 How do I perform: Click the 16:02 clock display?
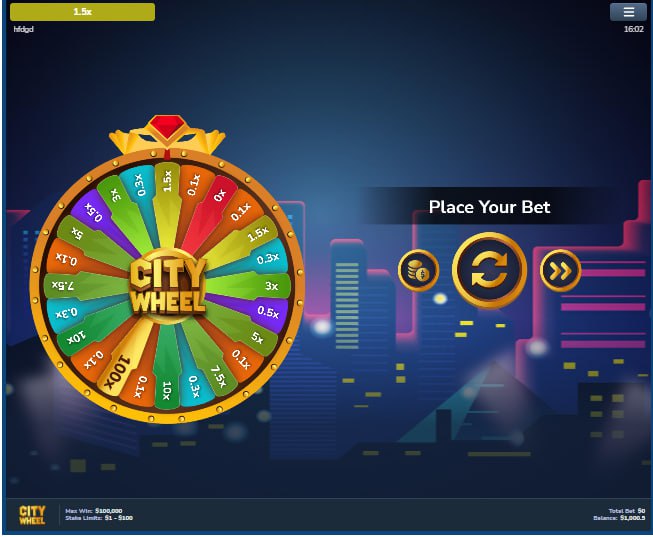coord(633,29)
